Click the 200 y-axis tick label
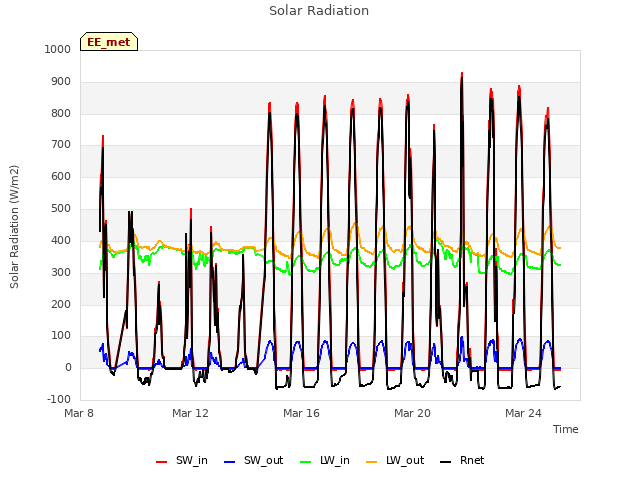Image resolution: width=640 pixels, height=480 pixels. (61, 304)
